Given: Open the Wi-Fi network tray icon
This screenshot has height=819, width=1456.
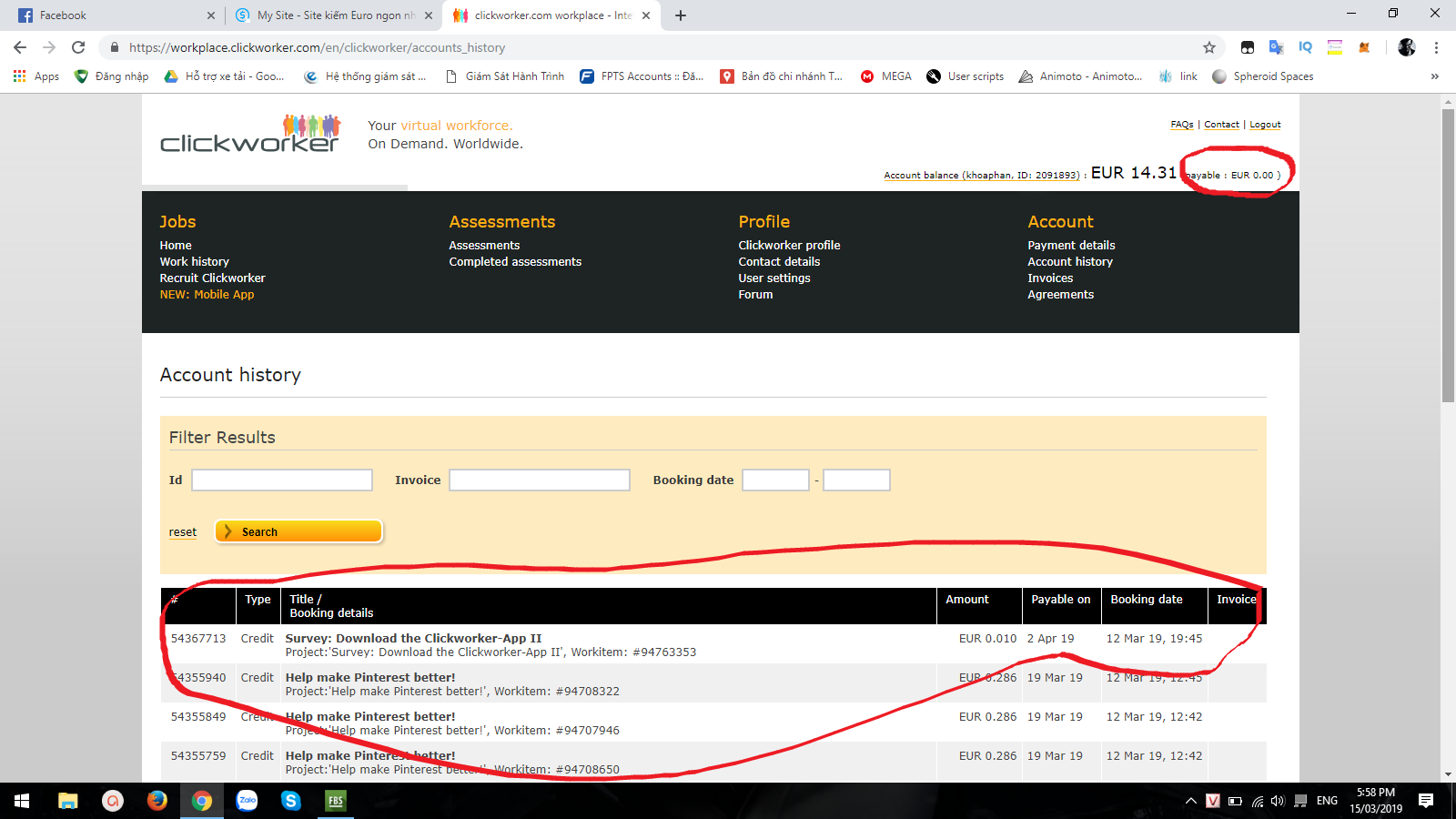Looking at the screenshot, I should (1258, 801).
